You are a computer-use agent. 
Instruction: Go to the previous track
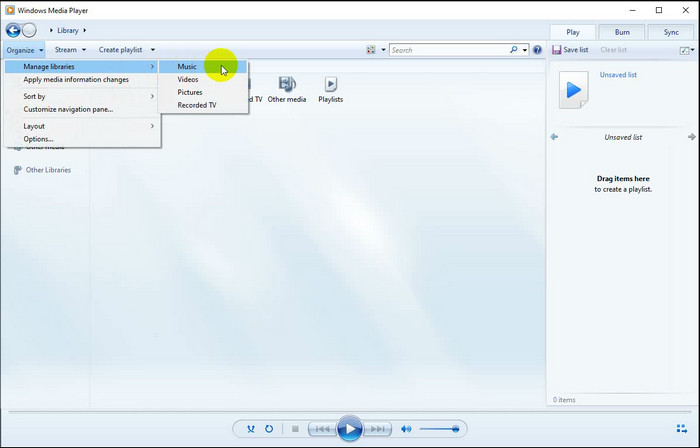tap(320, 429)
